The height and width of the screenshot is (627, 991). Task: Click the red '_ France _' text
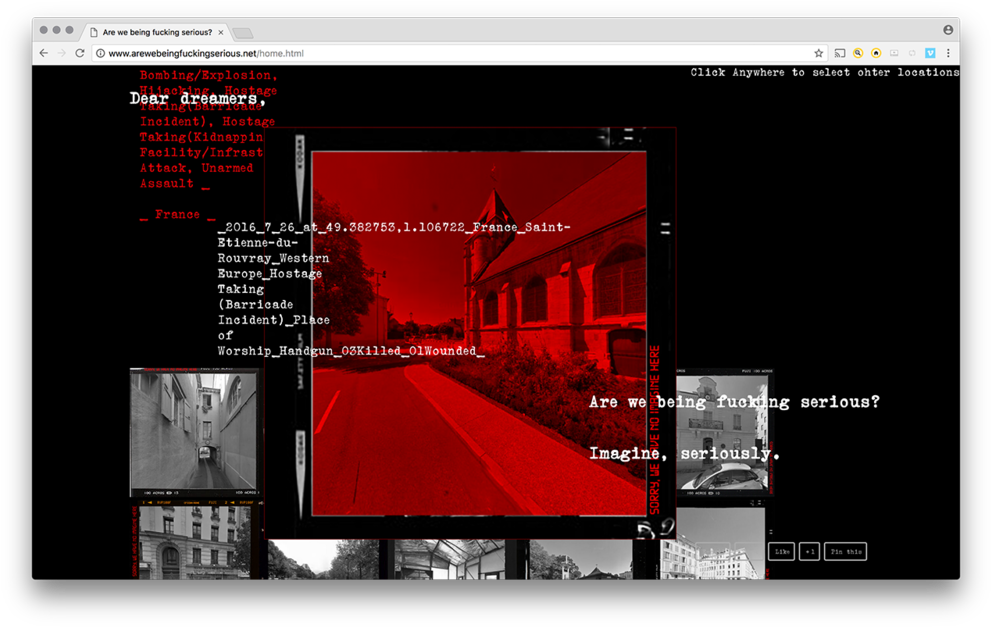point(177,214)
